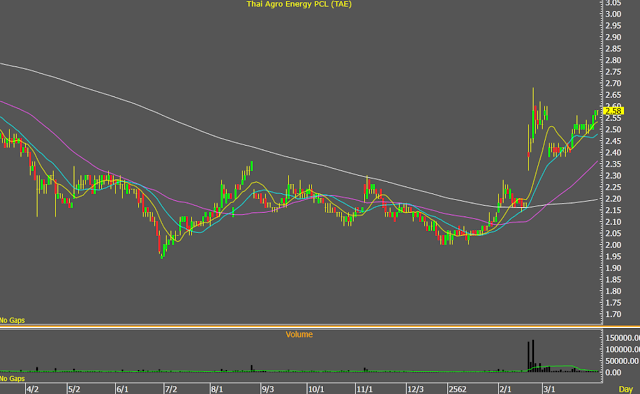Click the 2.45 price axis label

coord(613,141)
